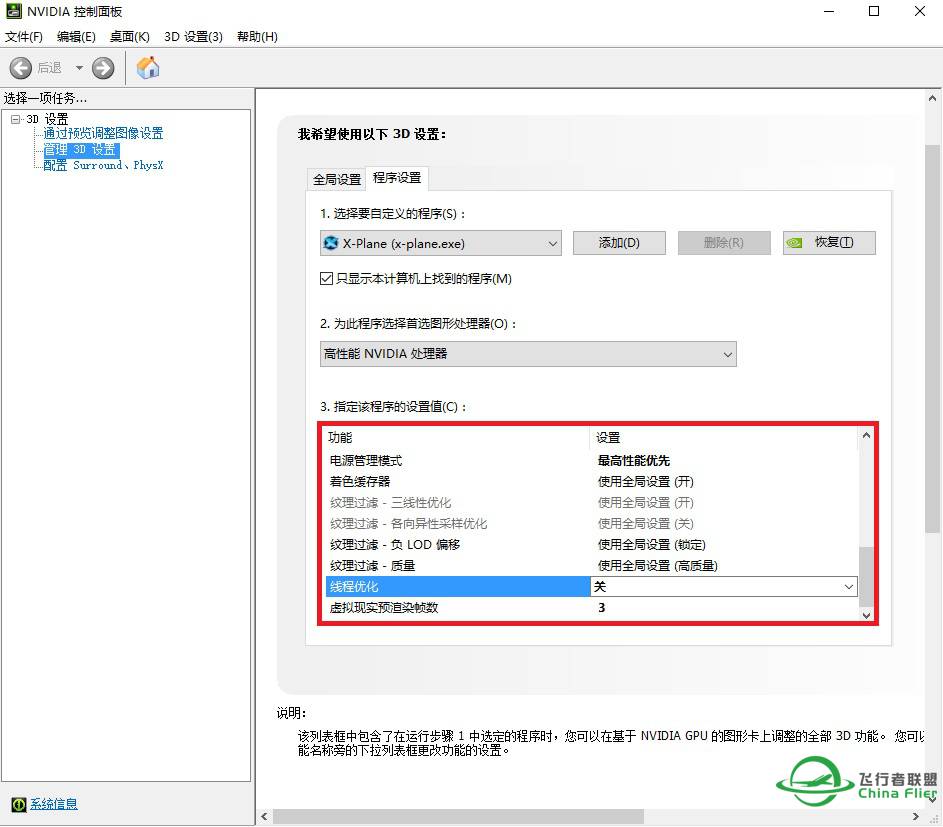Select the 虚拟现实预渲染帧数 row
This screenshot has height=827, width=943.
point(592,608)
